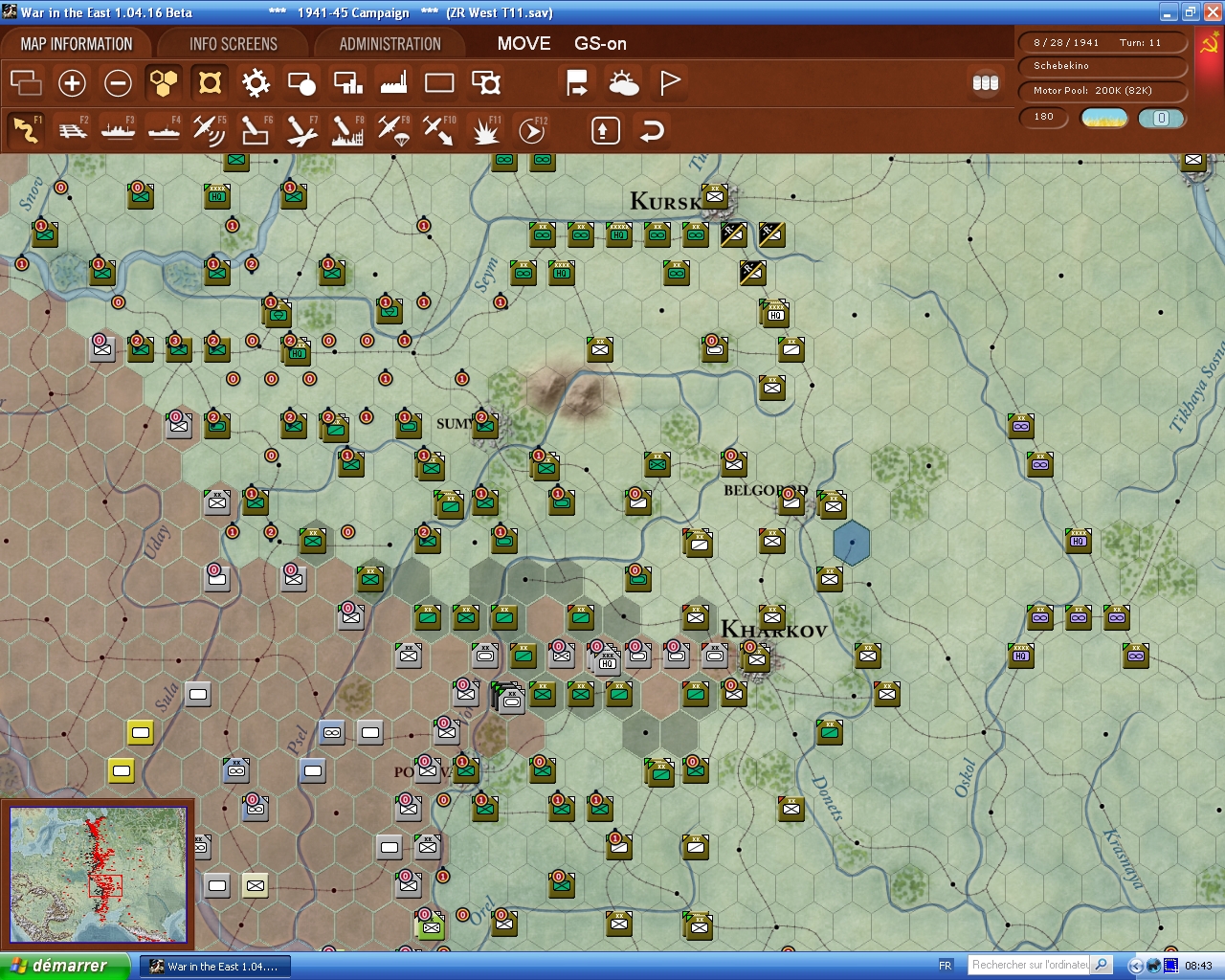
Task: Click the pennant flag toolbar icon
Action: (x=670, y=83)
